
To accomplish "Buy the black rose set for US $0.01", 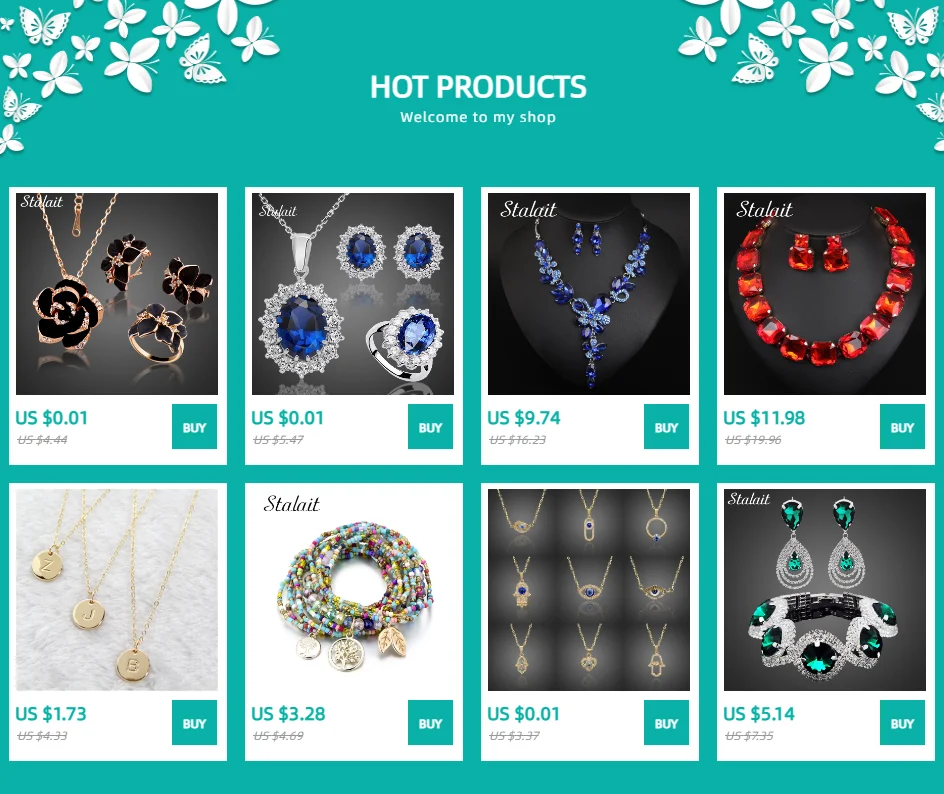I will (194, 427).
